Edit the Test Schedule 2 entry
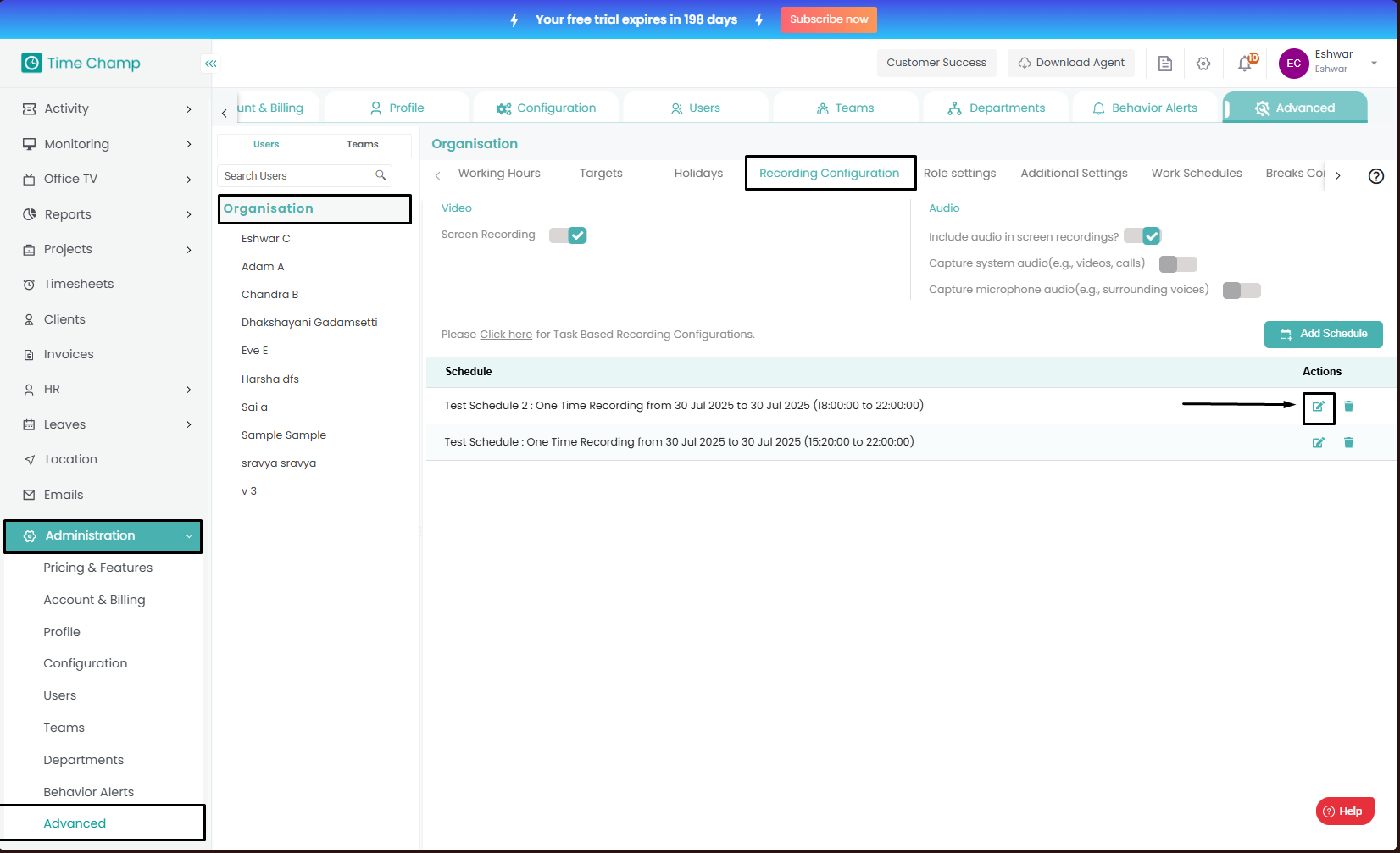The width and height of the screenshot is (1400, 853). coord(1318,407)
